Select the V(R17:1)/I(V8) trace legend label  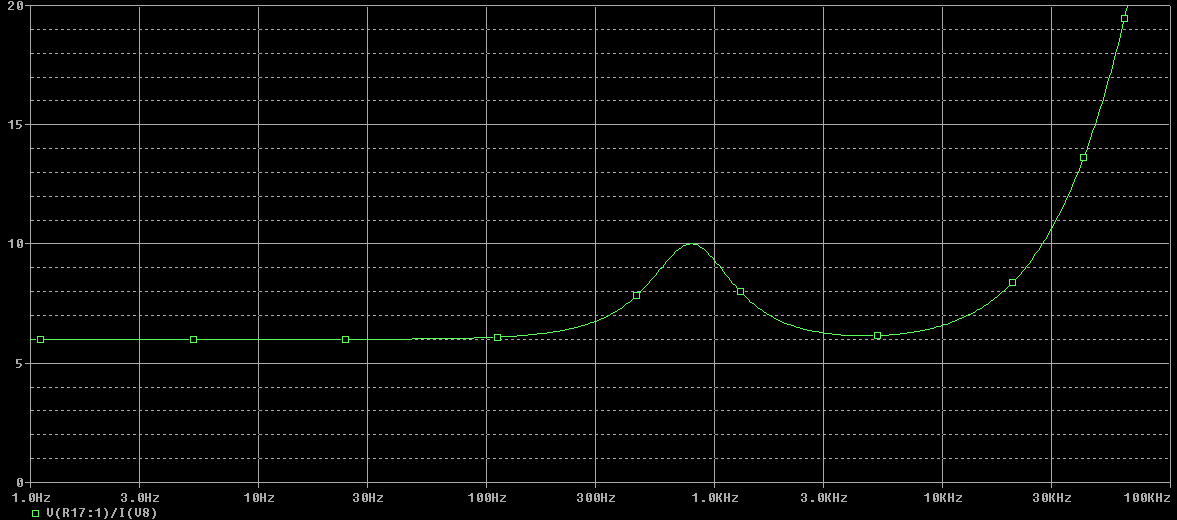click(x=101, y=514)
